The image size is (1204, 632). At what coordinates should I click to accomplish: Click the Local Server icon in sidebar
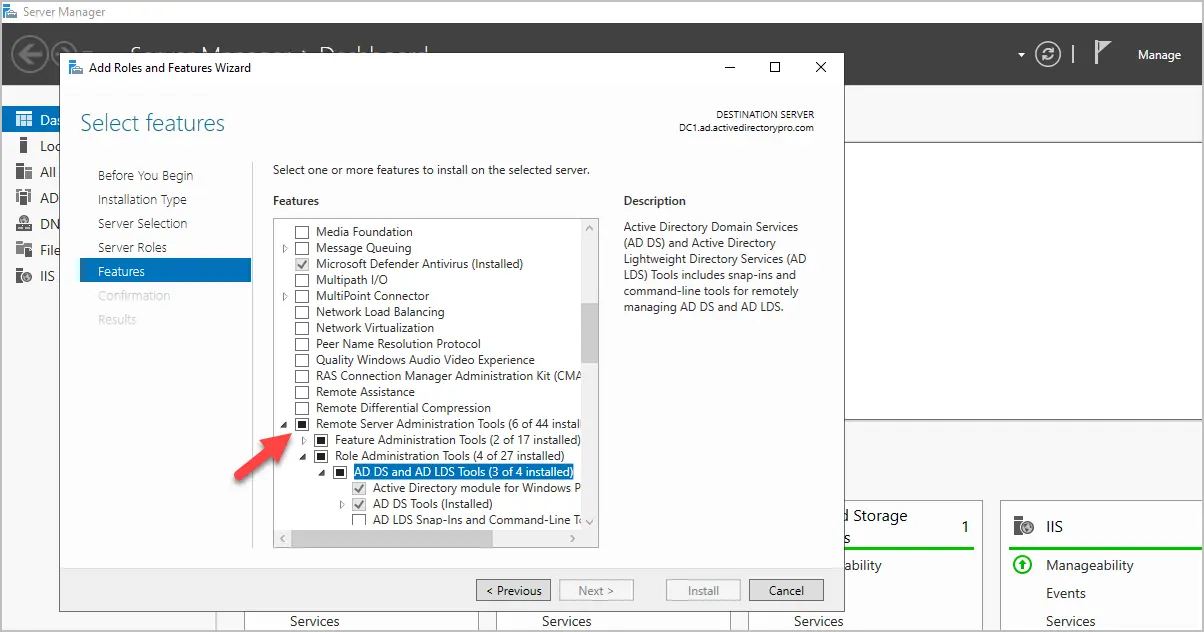tap(24, 146)
